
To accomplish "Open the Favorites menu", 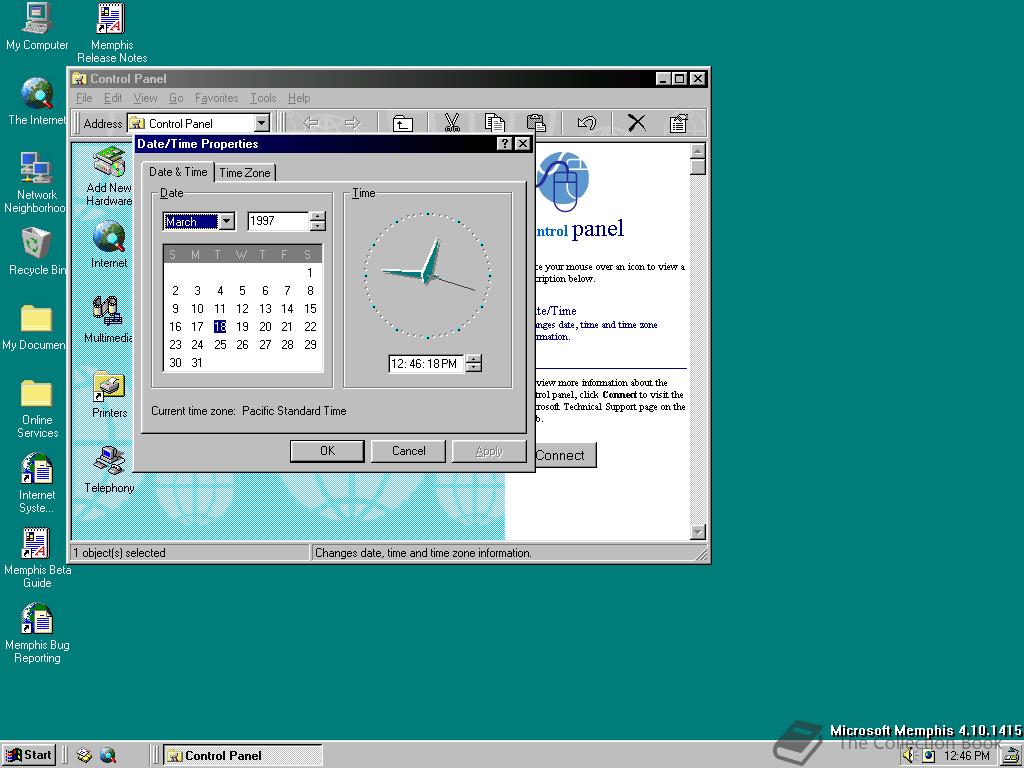I will (216, 98).
